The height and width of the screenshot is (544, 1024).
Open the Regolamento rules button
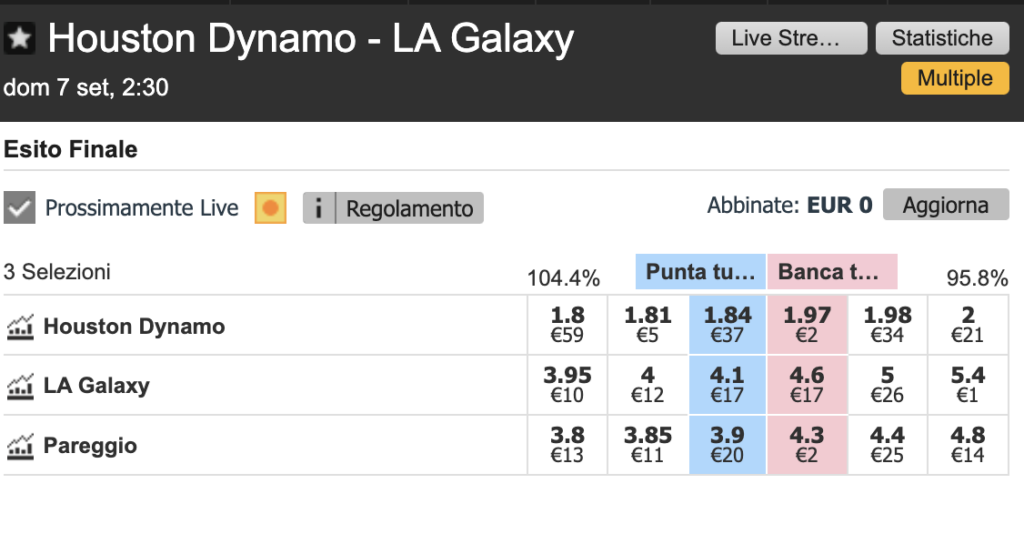coord(409,208)
